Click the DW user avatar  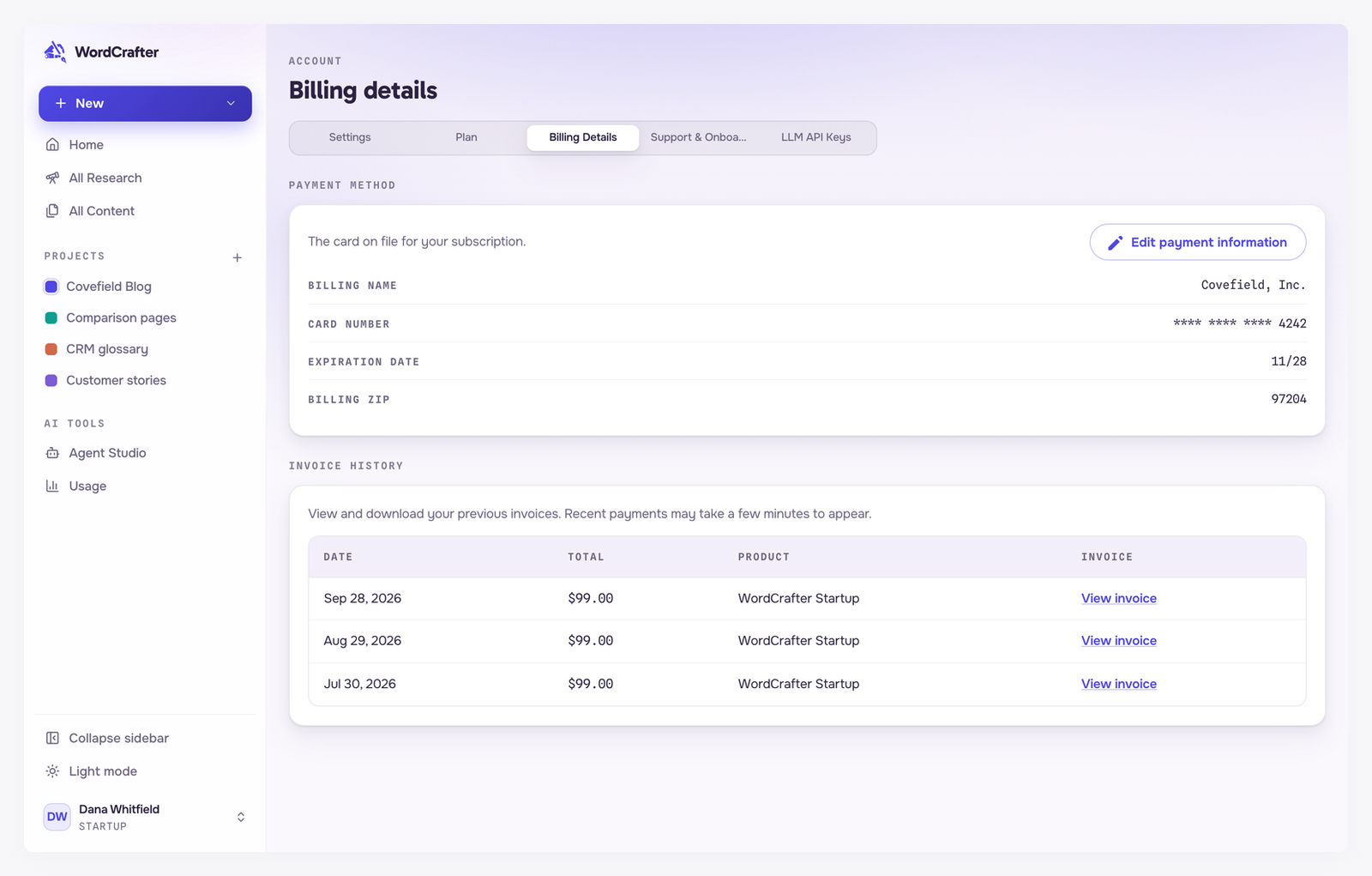(57, 817)
